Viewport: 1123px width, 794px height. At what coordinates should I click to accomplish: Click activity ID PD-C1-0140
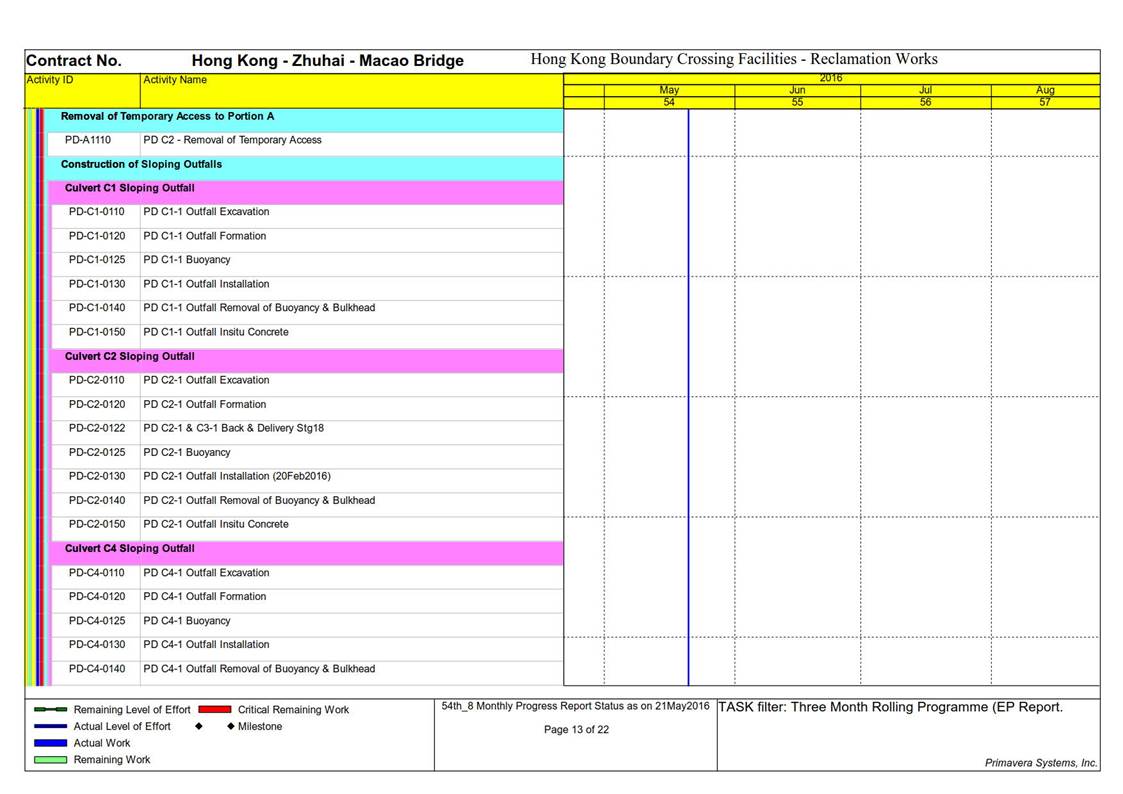97,308
